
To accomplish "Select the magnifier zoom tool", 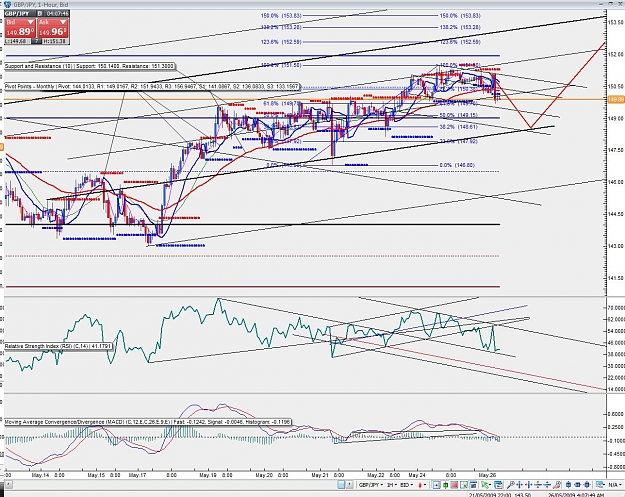I will (510, 485).
